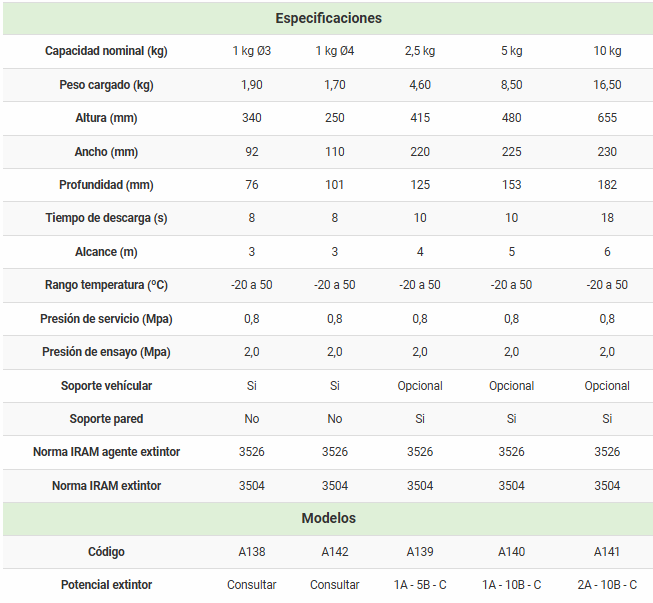The height and width of the screenshot is (603, 653).
Task: Click the Rango temperatura (ºC) label
Action: (x=106, y=285)
